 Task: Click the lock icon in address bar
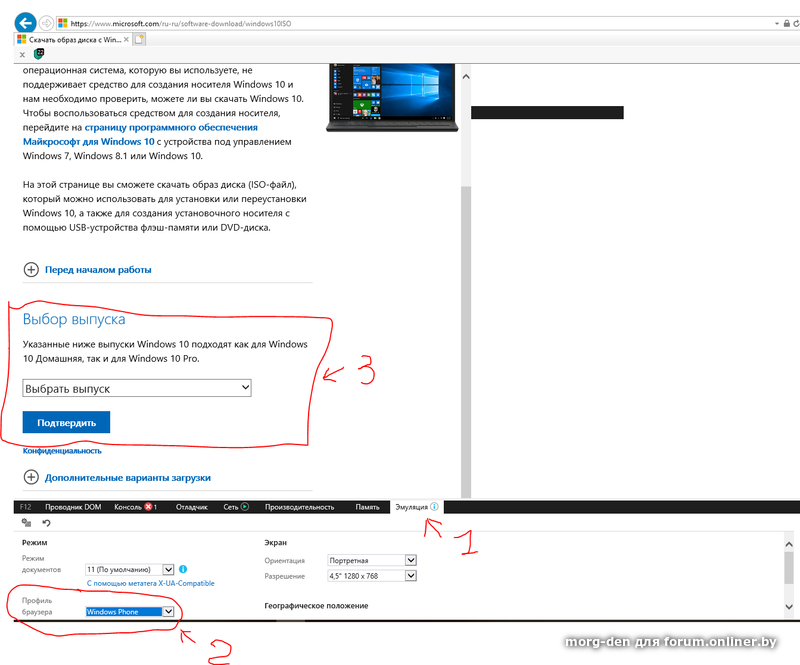786,23
